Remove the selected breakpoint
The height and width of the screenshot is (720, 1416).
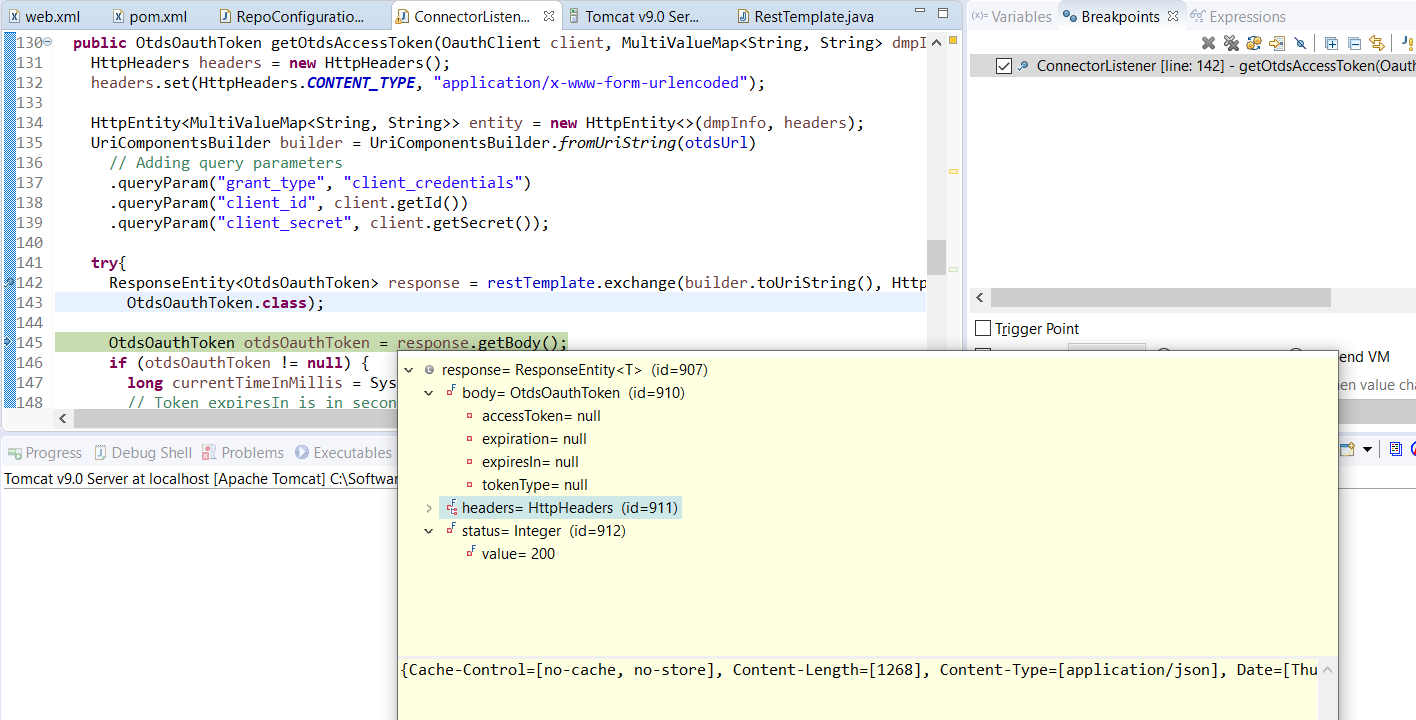pyautogui.click(x=1207, y=42)
